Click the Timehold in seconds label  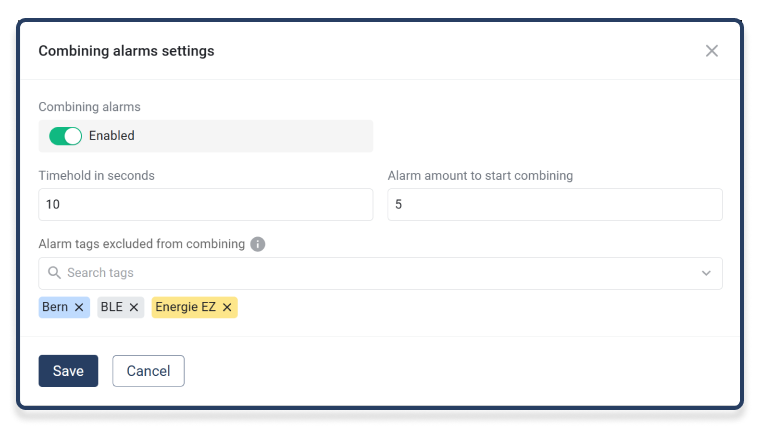click(96, 175)
